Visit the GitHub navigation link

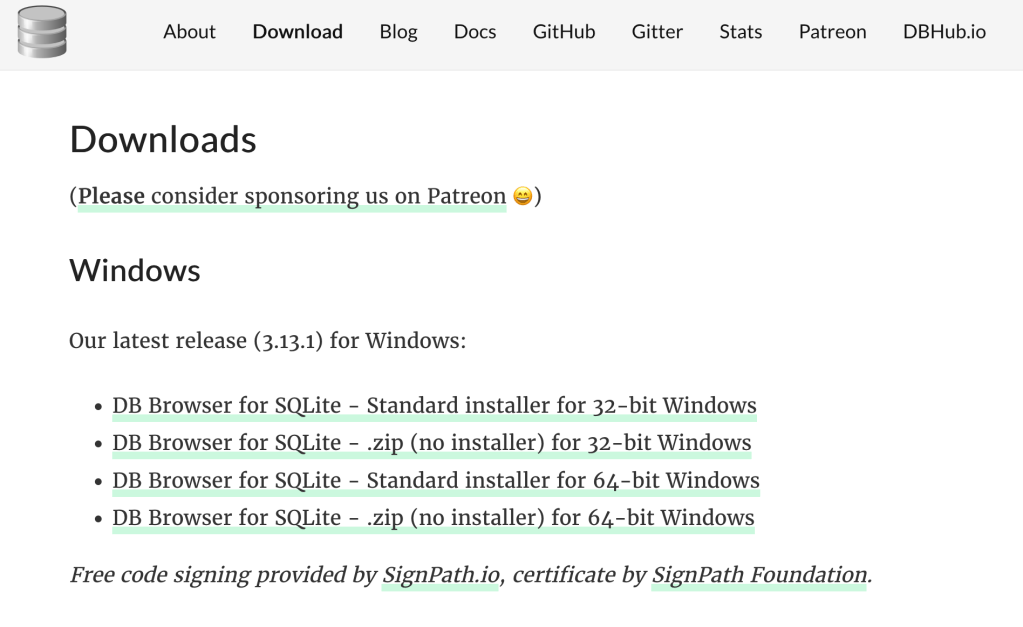click(x=563, y=32)
